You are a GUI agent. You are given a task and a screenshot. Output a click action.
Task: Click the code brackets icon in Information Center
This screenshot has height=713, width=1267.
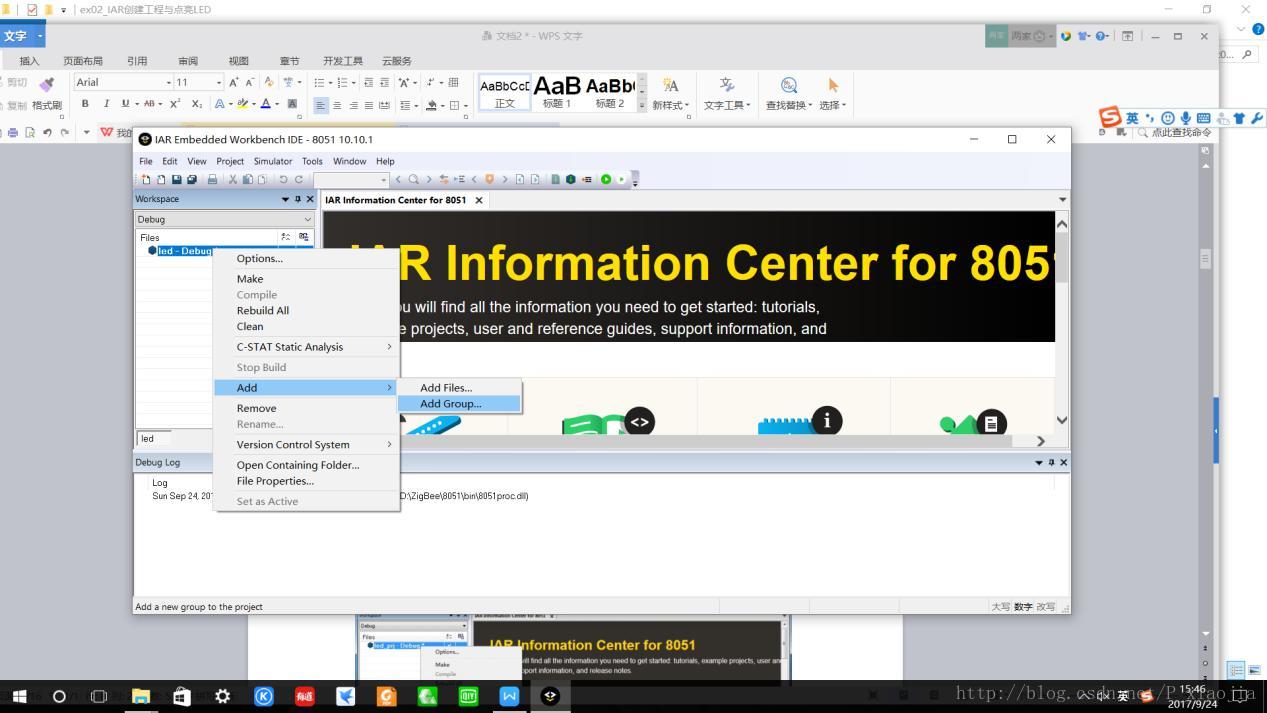coord(639,422)
